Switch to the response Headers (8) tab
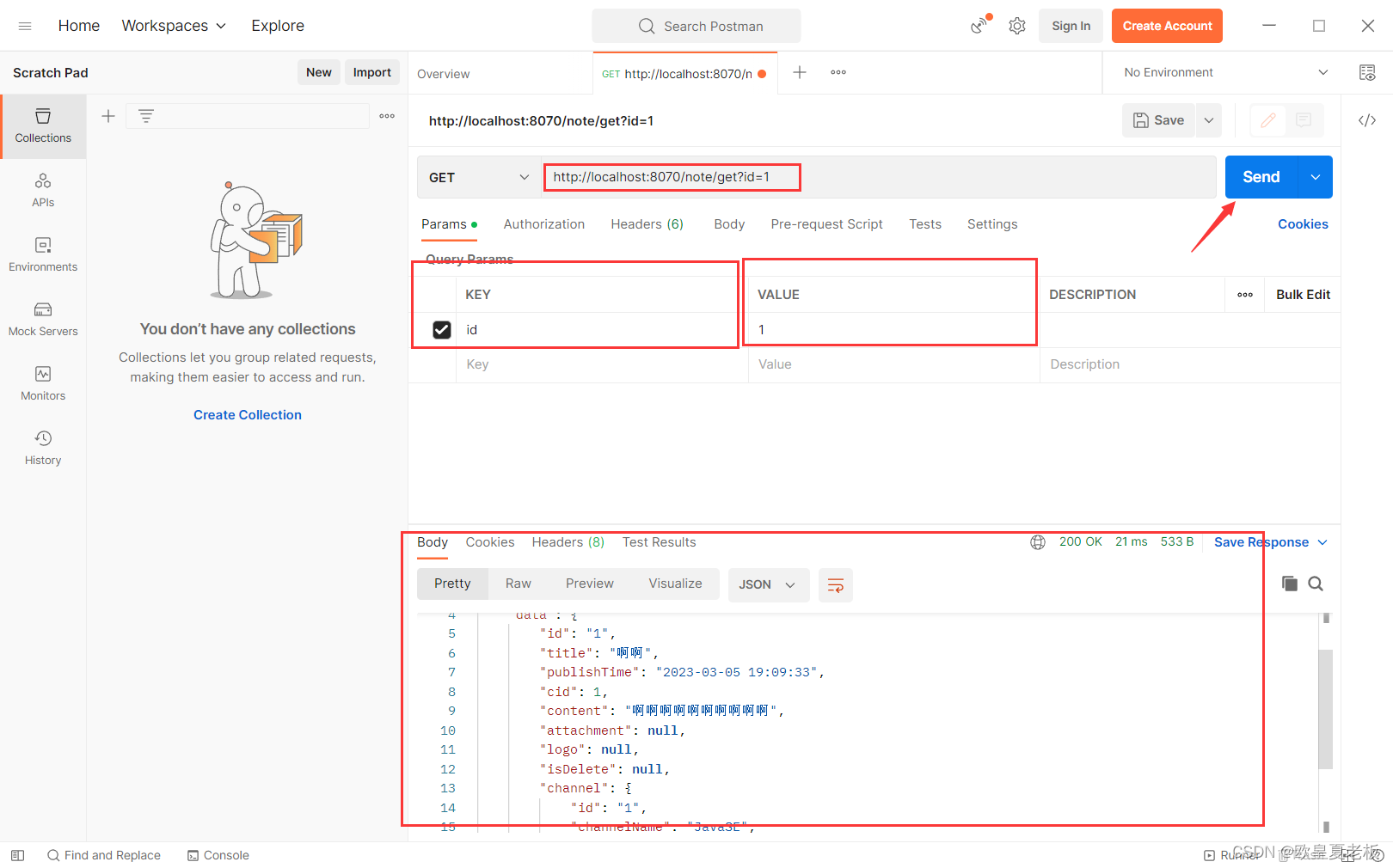Screen dimensions: 1393x868 pos(568,542)
